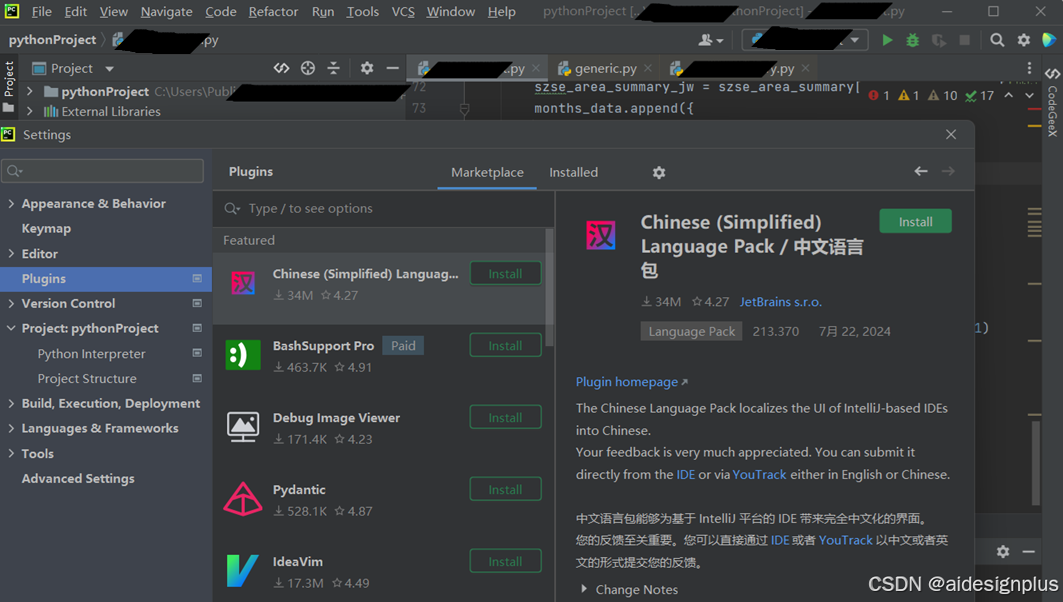Image resolution: width=1063 pixels, height=602 pixels.
Task: Click the Pydantic plugin icon
Action: (243, 499)
